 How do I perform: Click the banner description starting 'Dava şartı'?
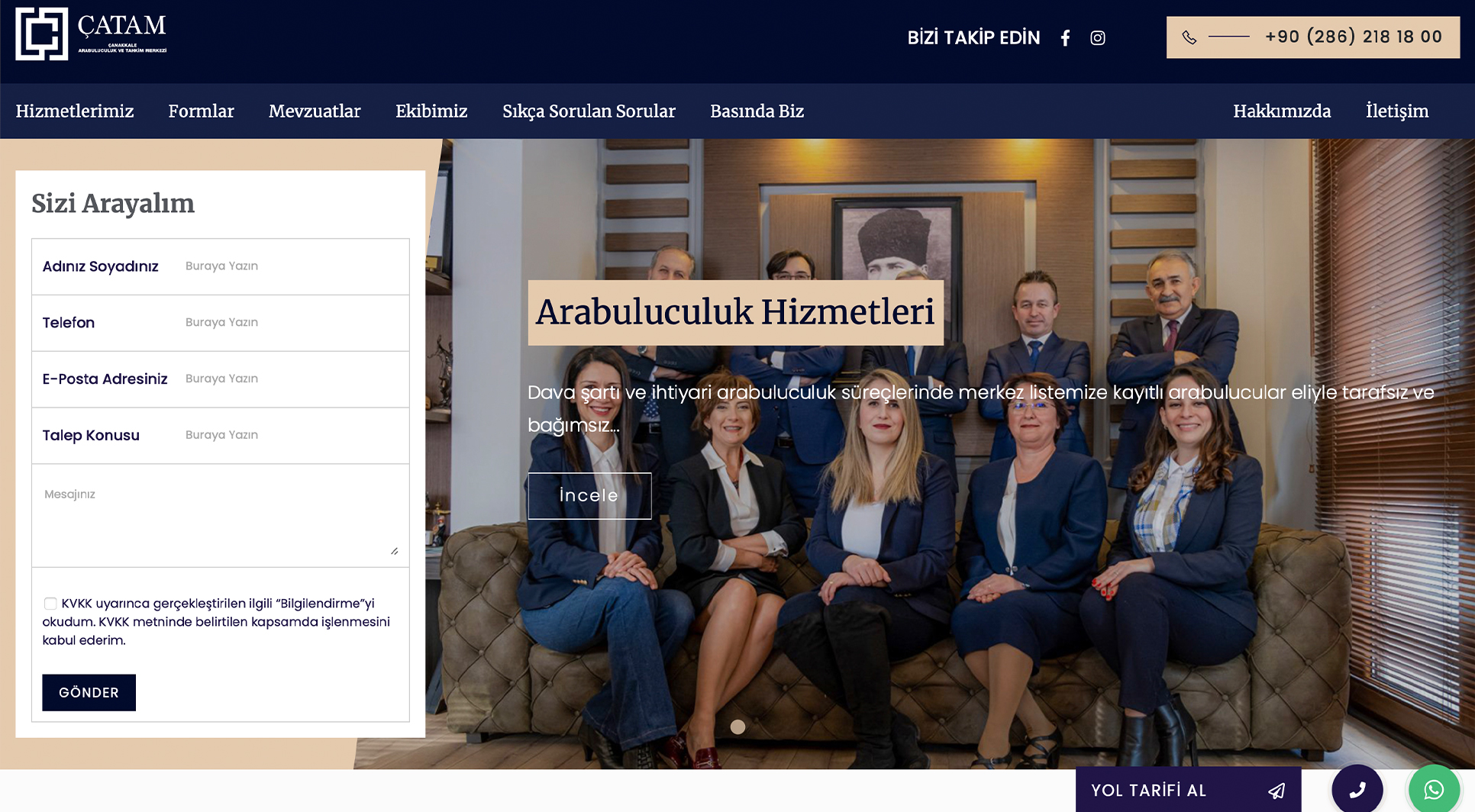981,408
